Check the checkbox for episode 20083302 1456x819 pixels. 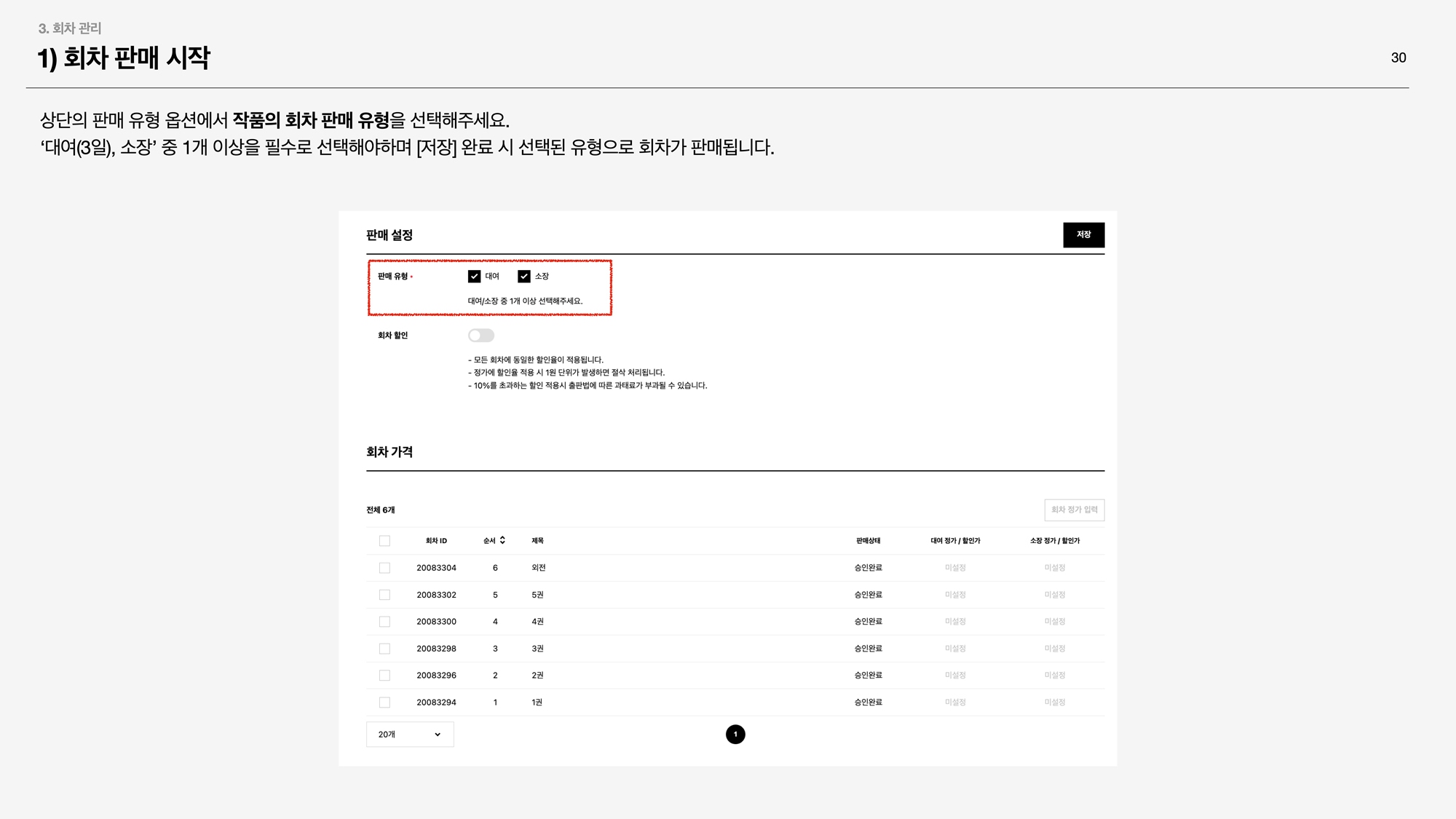tap(384, 595)
